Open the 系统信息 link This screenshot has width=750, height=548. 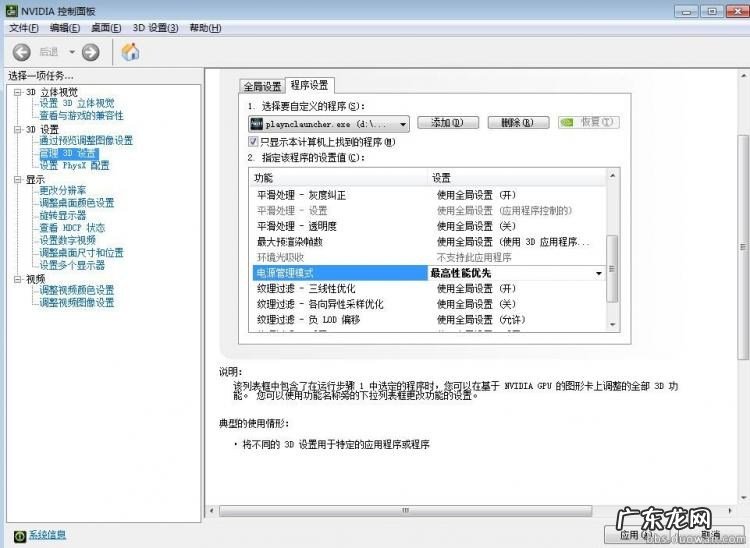47,535
